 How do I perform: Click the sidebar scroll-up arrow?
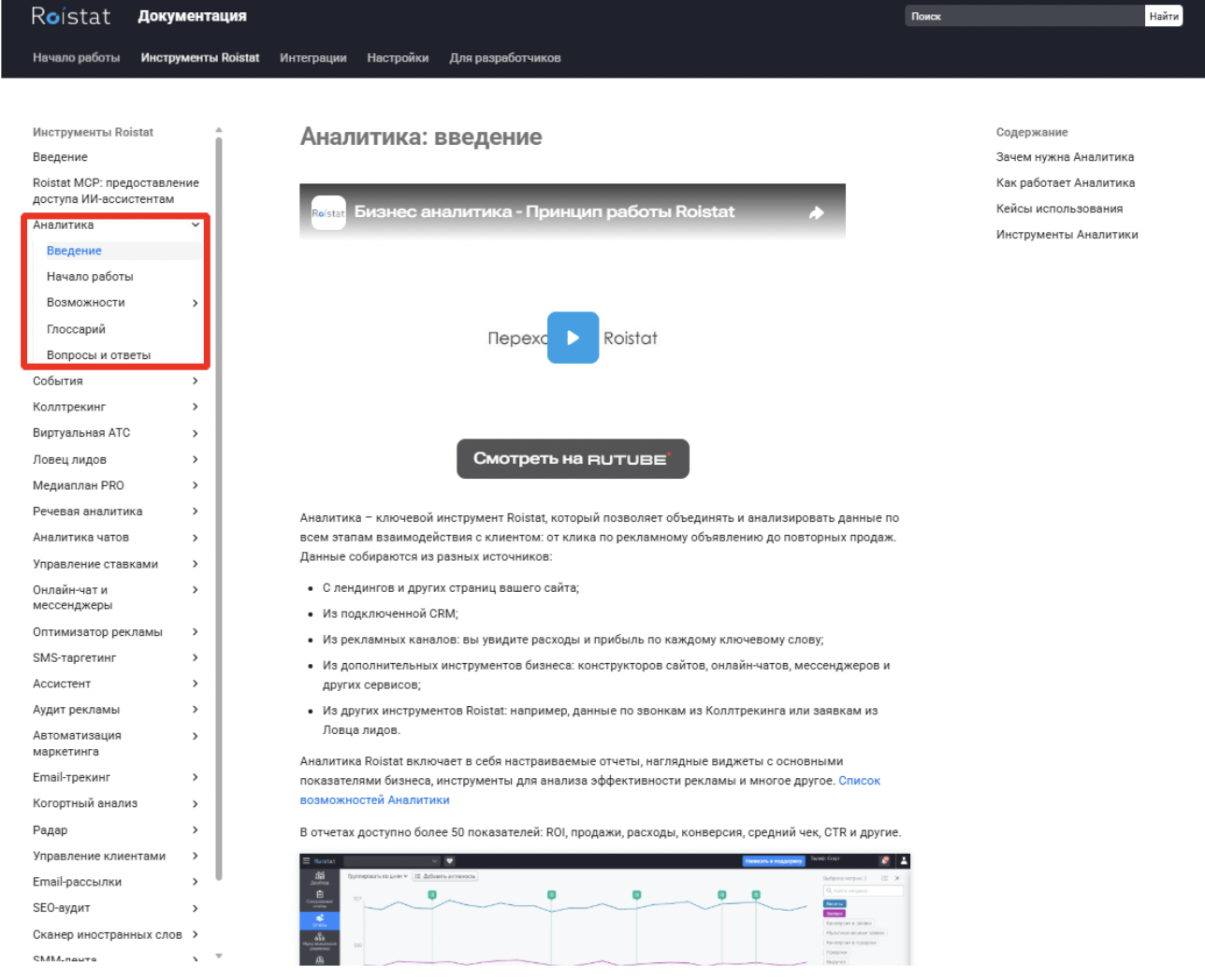219,130
